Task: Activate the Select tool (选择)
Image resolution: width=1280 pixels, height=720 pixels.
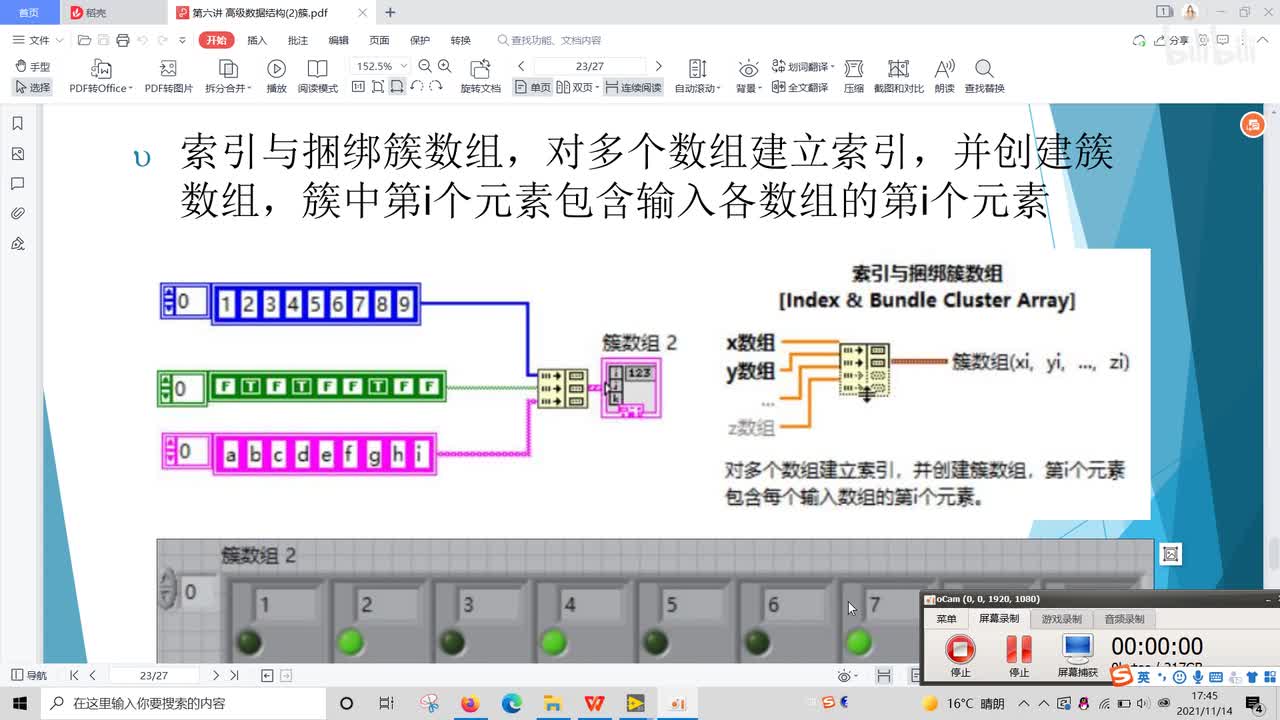Action: 33,88
